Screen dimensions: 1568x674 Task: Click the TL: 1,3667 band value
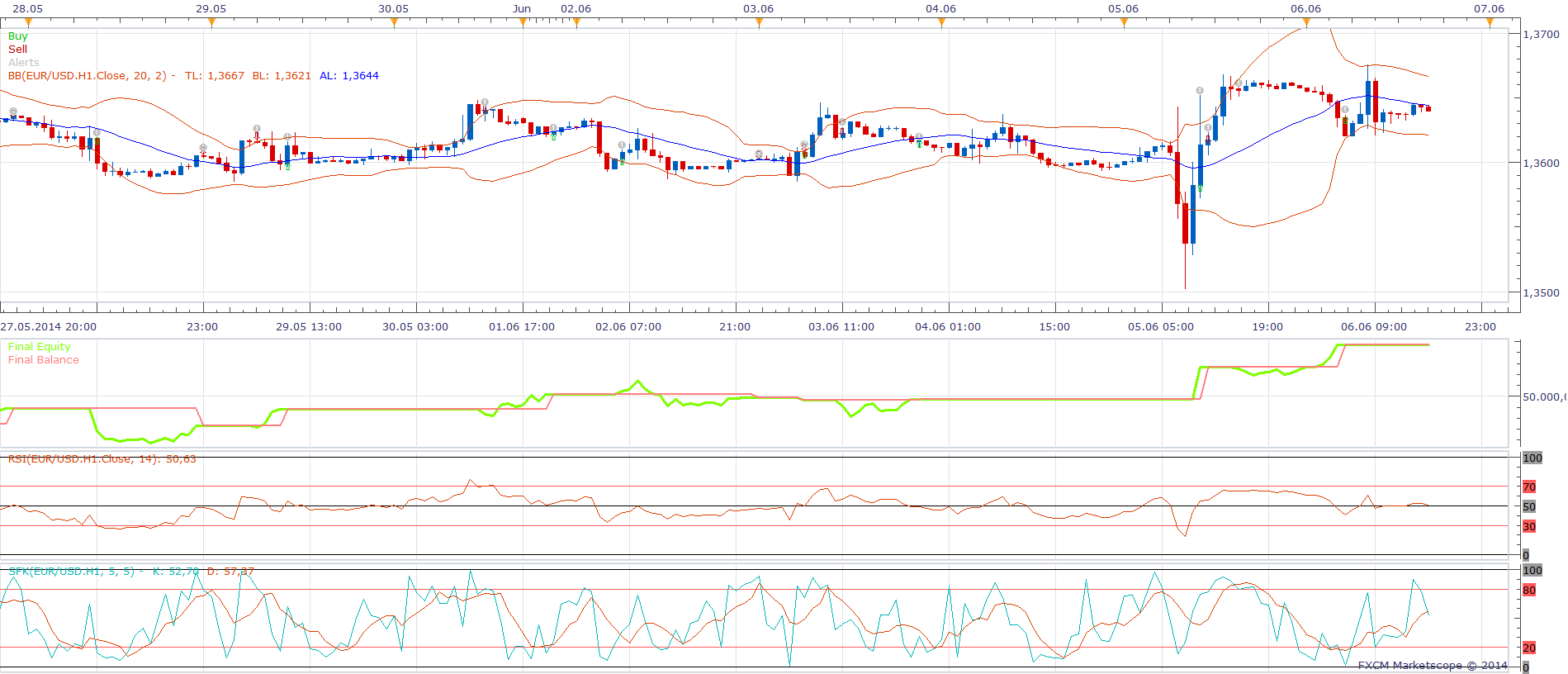[x=215, y=75]
